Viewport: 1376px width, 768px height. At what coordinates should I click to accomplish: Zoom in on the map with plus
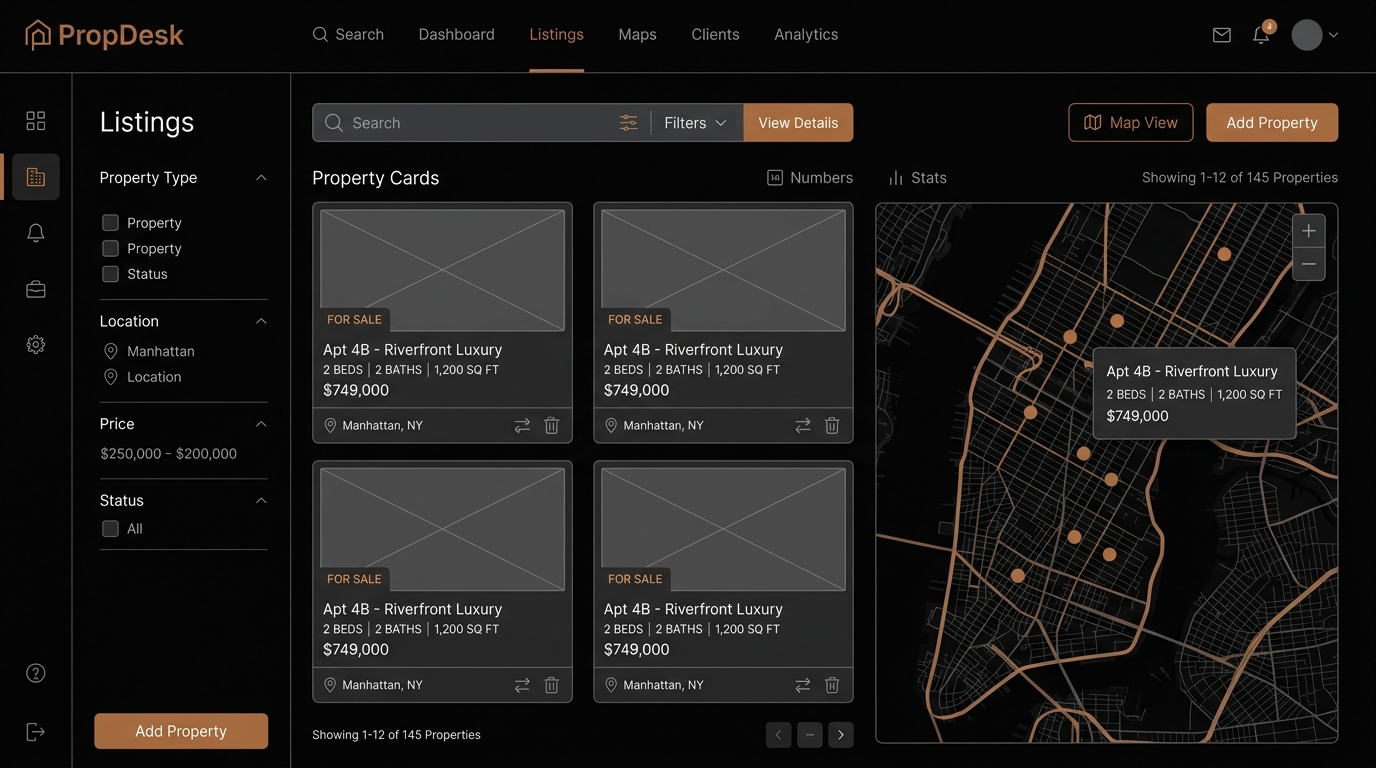(1309, 231)
